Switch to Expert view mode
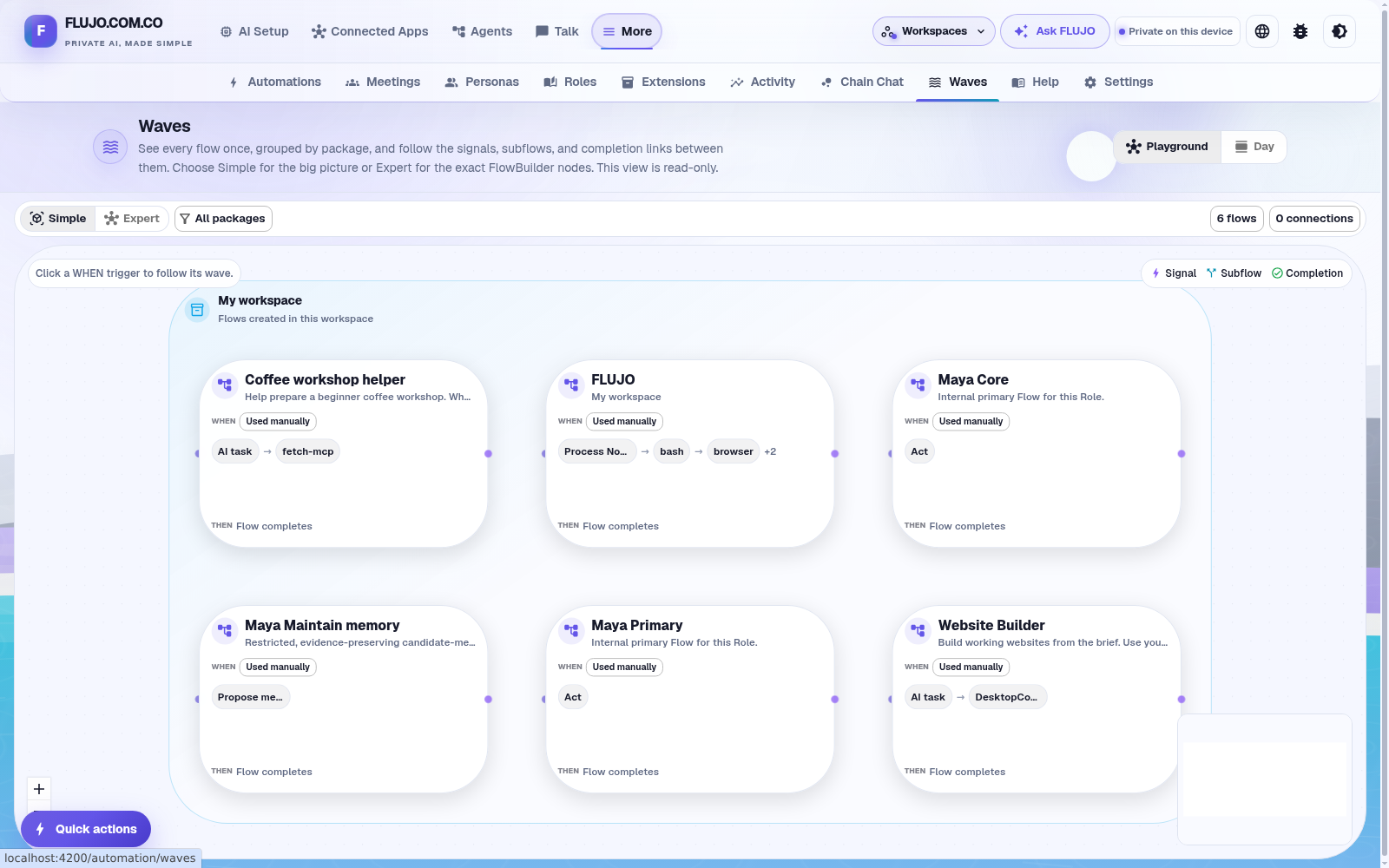1389x868 pixels. coord(132,219)
